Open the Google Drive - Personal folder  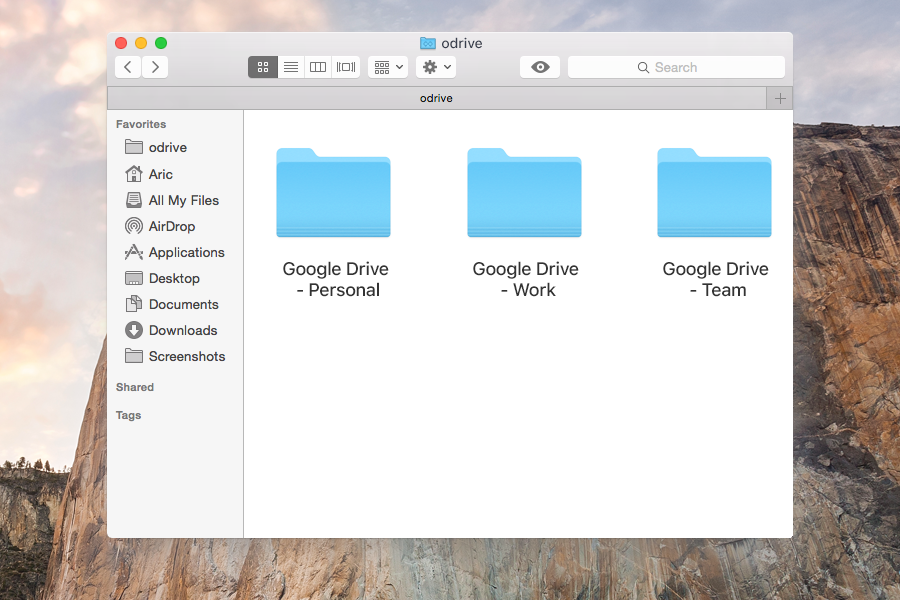333,193
